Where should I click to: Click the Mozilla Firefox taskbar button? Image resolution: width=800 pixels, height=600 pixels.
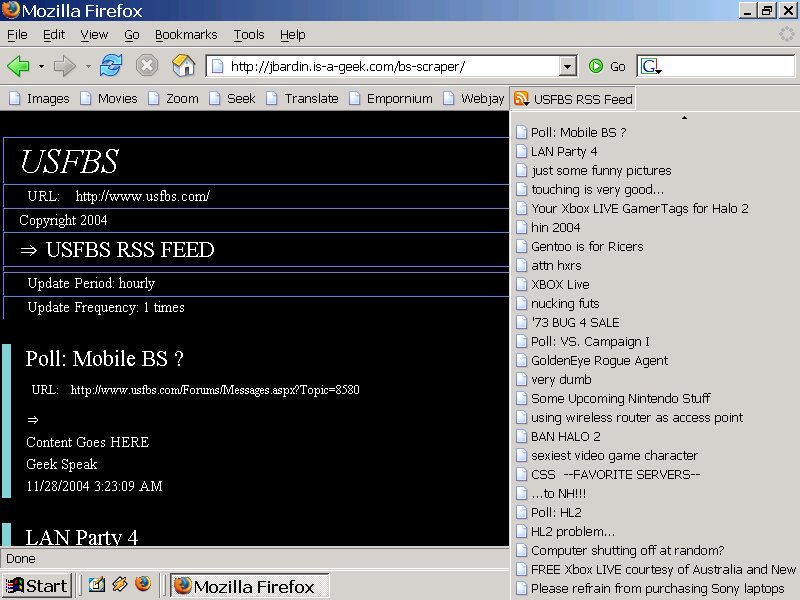(249, 586)
